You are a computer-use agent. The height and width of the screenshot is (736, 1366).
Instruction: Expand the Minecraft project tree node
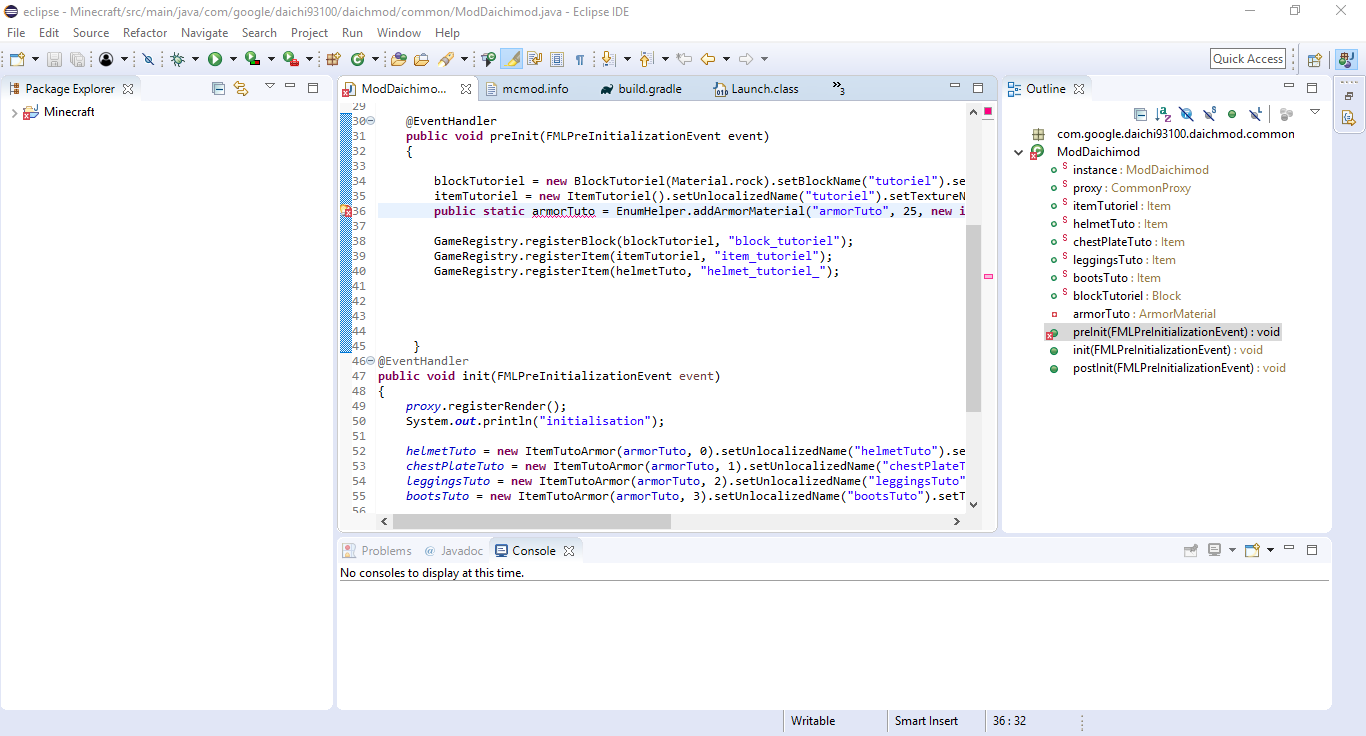[x=14, y=113]
